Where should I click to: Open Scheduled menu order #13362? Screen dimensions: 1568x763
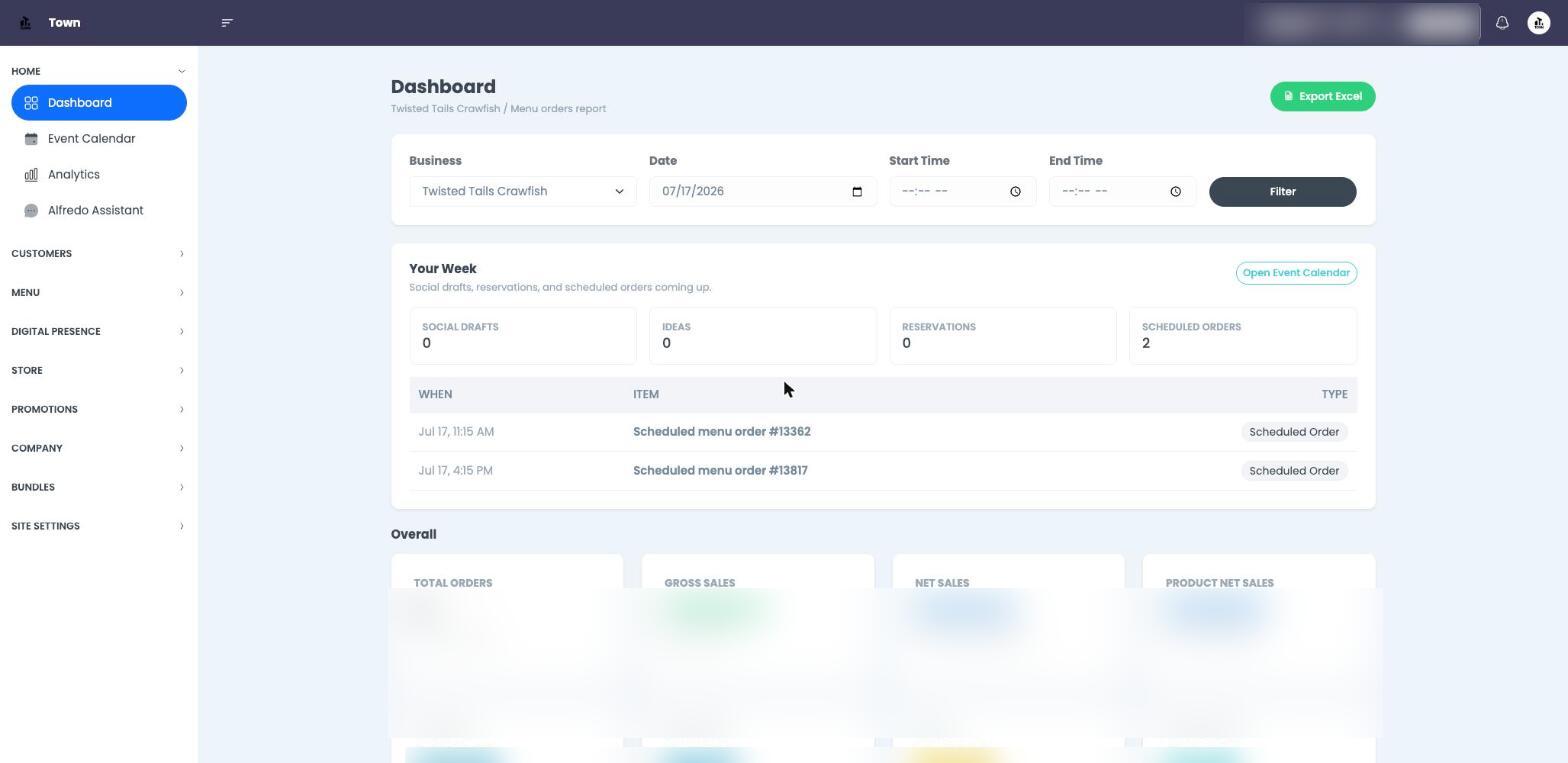click(721, 432)
